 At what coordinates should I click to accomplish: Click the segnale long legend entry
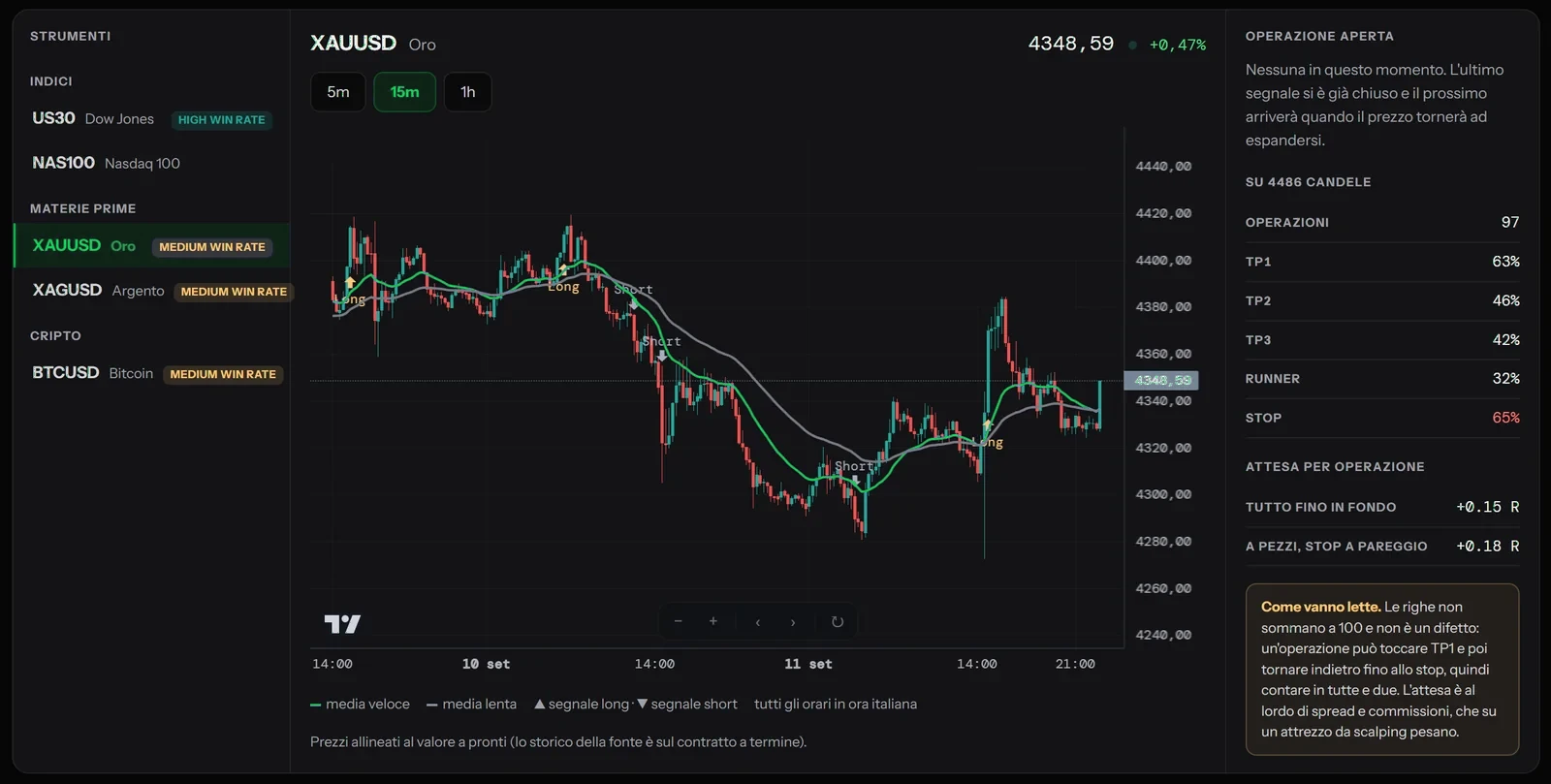(582, 705)
